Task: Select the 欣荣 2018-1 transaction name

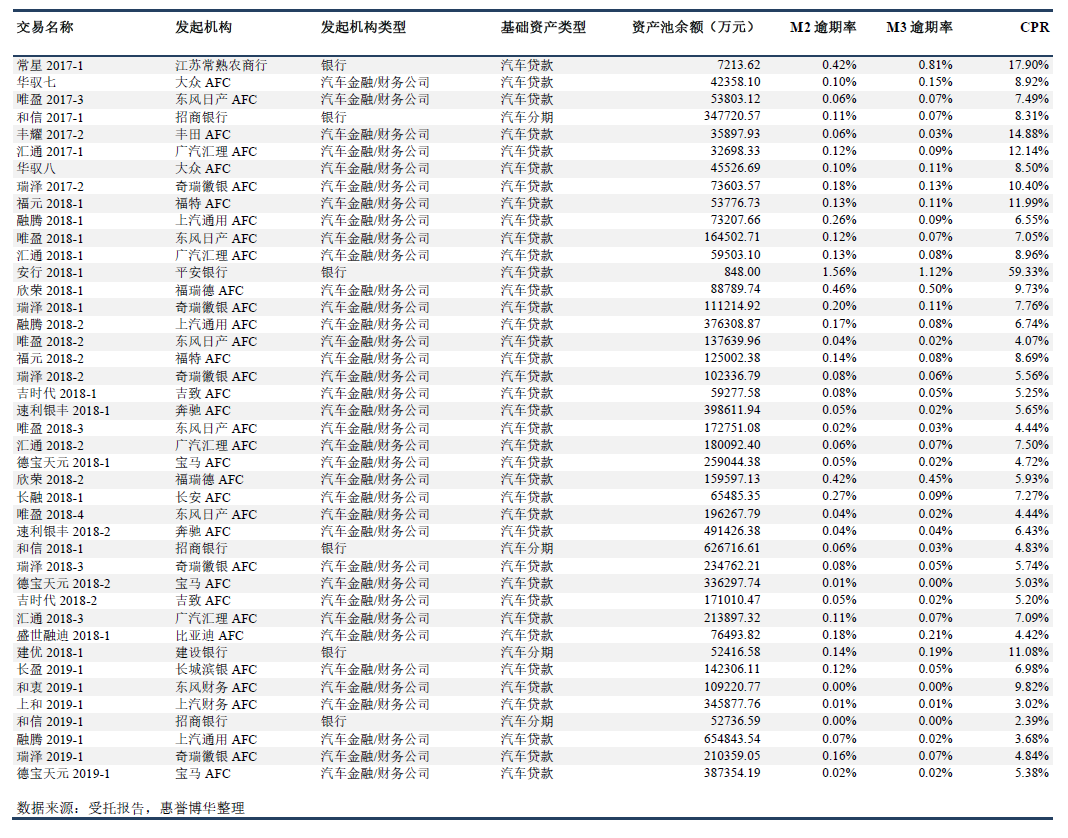Action: [50, 290]
